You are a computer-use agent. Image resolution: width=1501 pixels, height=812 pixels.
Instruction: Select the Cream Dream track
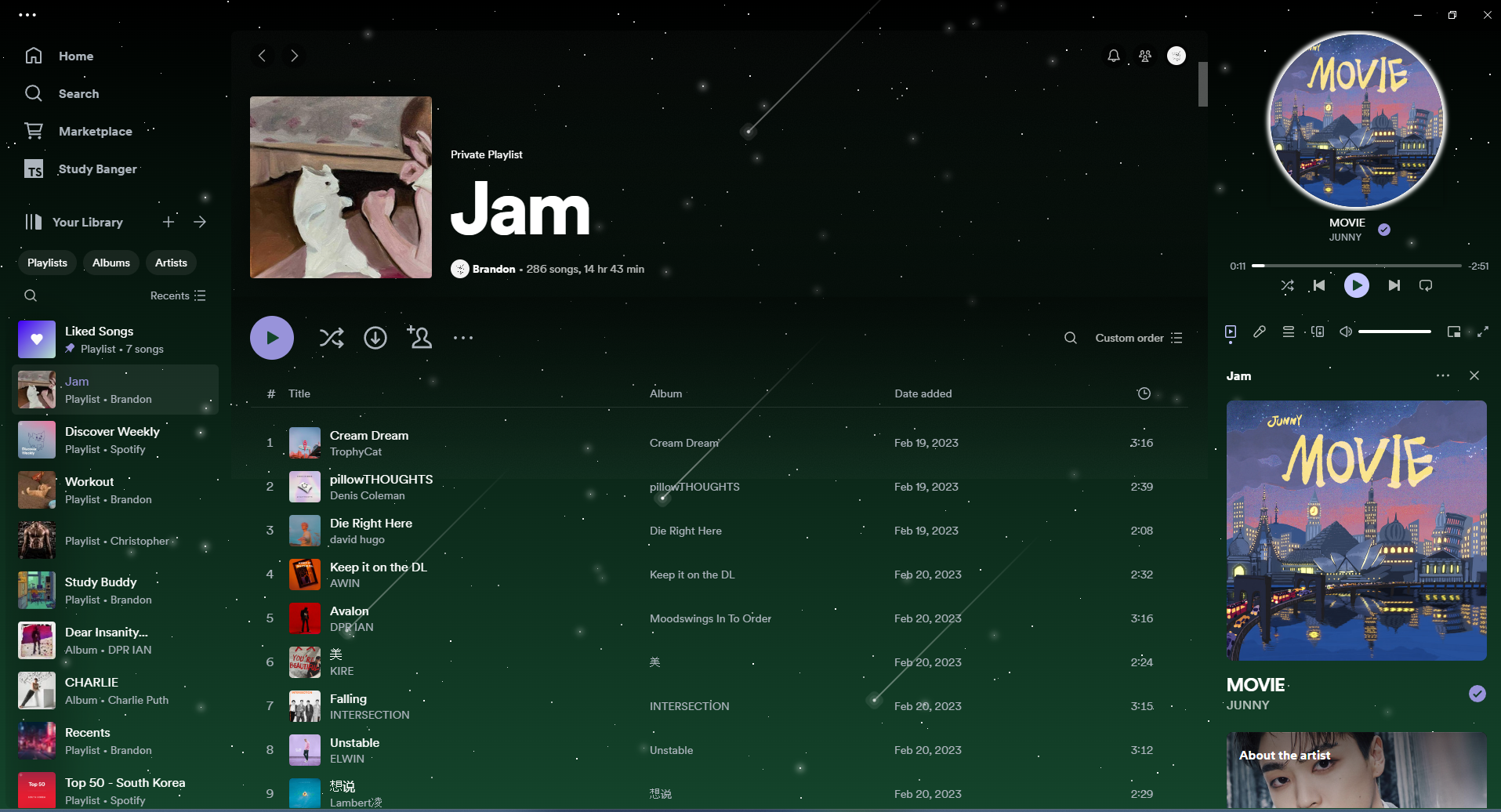(720, 443)
